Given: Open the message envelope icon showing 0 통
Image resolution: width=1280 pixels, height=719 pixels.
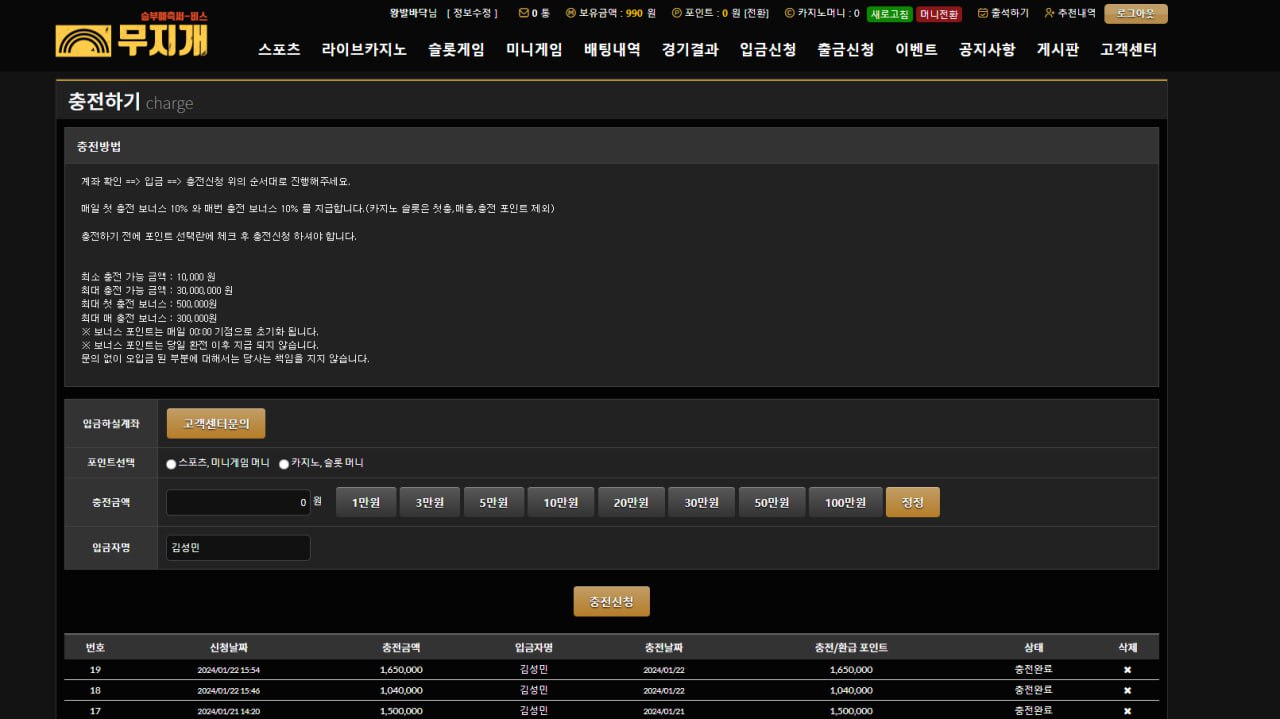Looking at the screenshot, I should coord(523,14).
